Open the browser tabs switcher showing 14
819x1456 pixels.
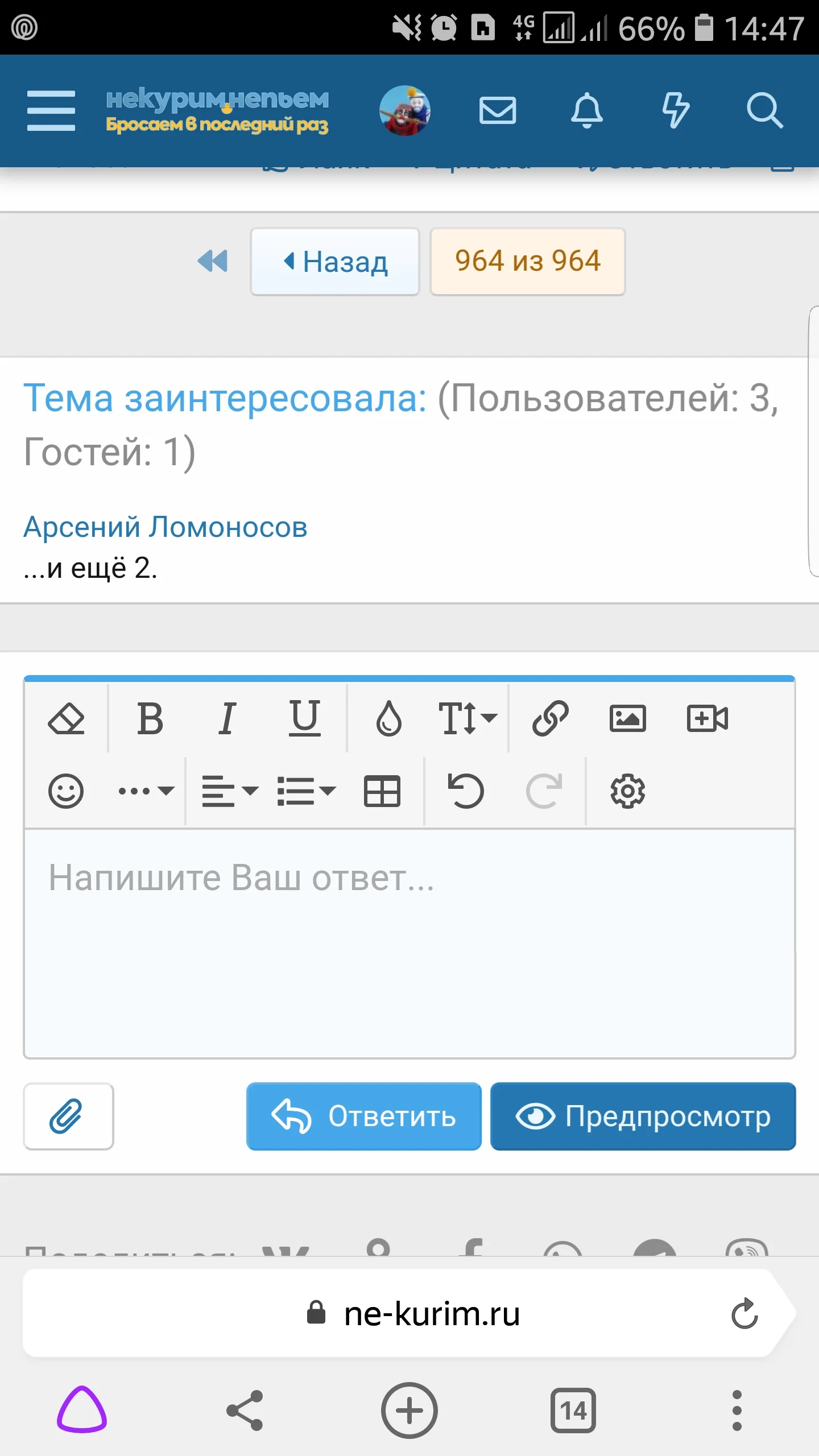[x=573, y=1410]
